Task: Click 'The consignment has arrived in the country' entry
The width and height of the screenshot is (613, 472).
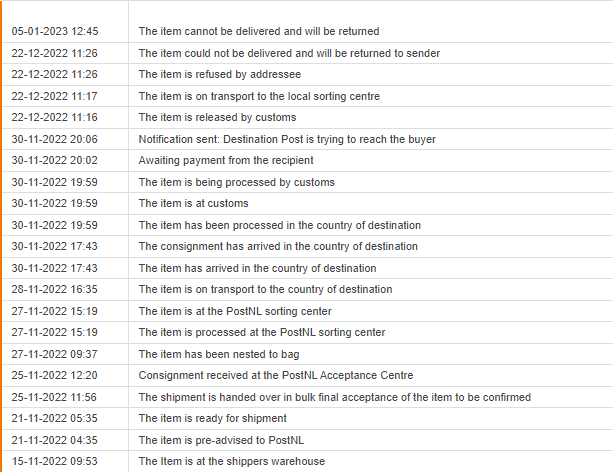Action: tap(278, 246)
